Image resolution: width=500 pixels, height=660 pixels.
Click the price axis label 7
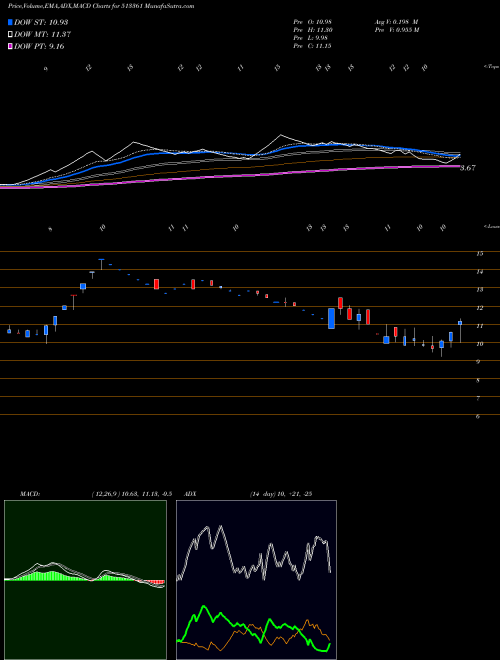click(x=479, y=399)
